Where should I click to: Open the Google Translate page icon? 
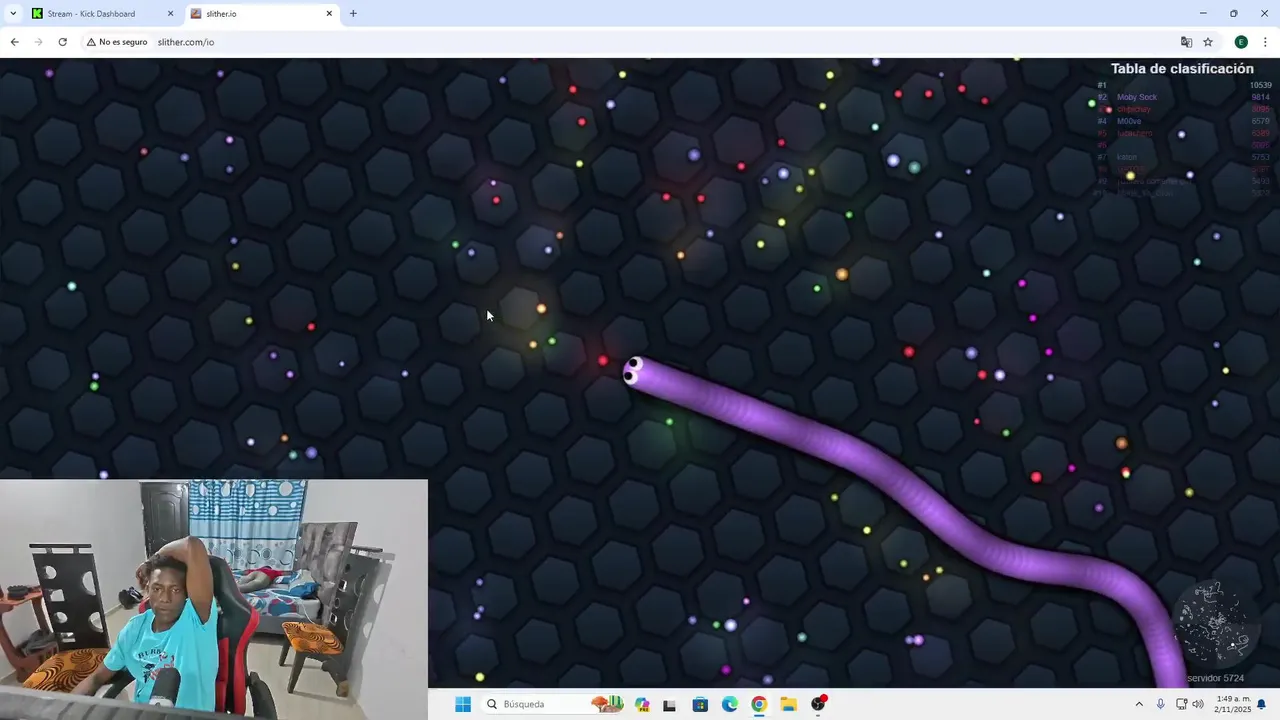(x=1186, y=42)
